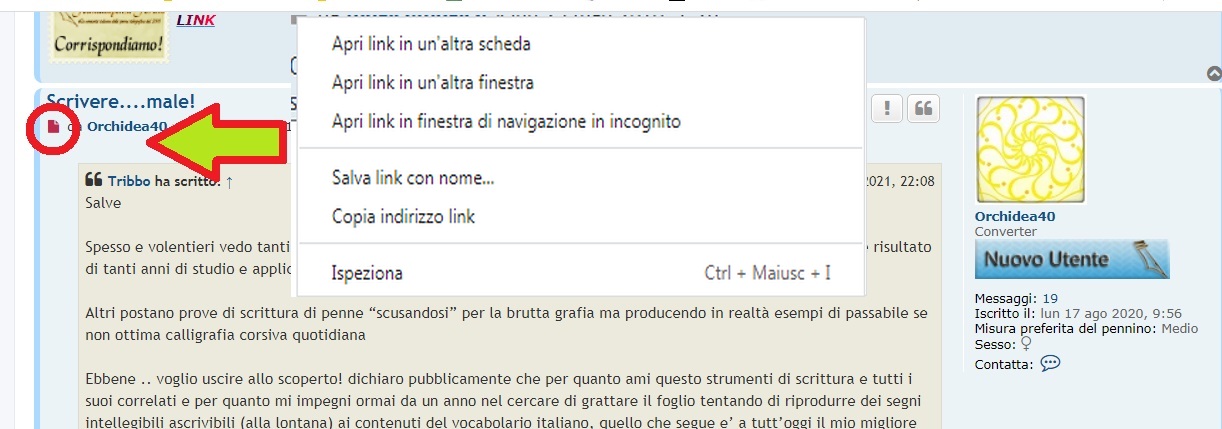Choose 'Apri link in un'altra scheda'

coord(431,44)
